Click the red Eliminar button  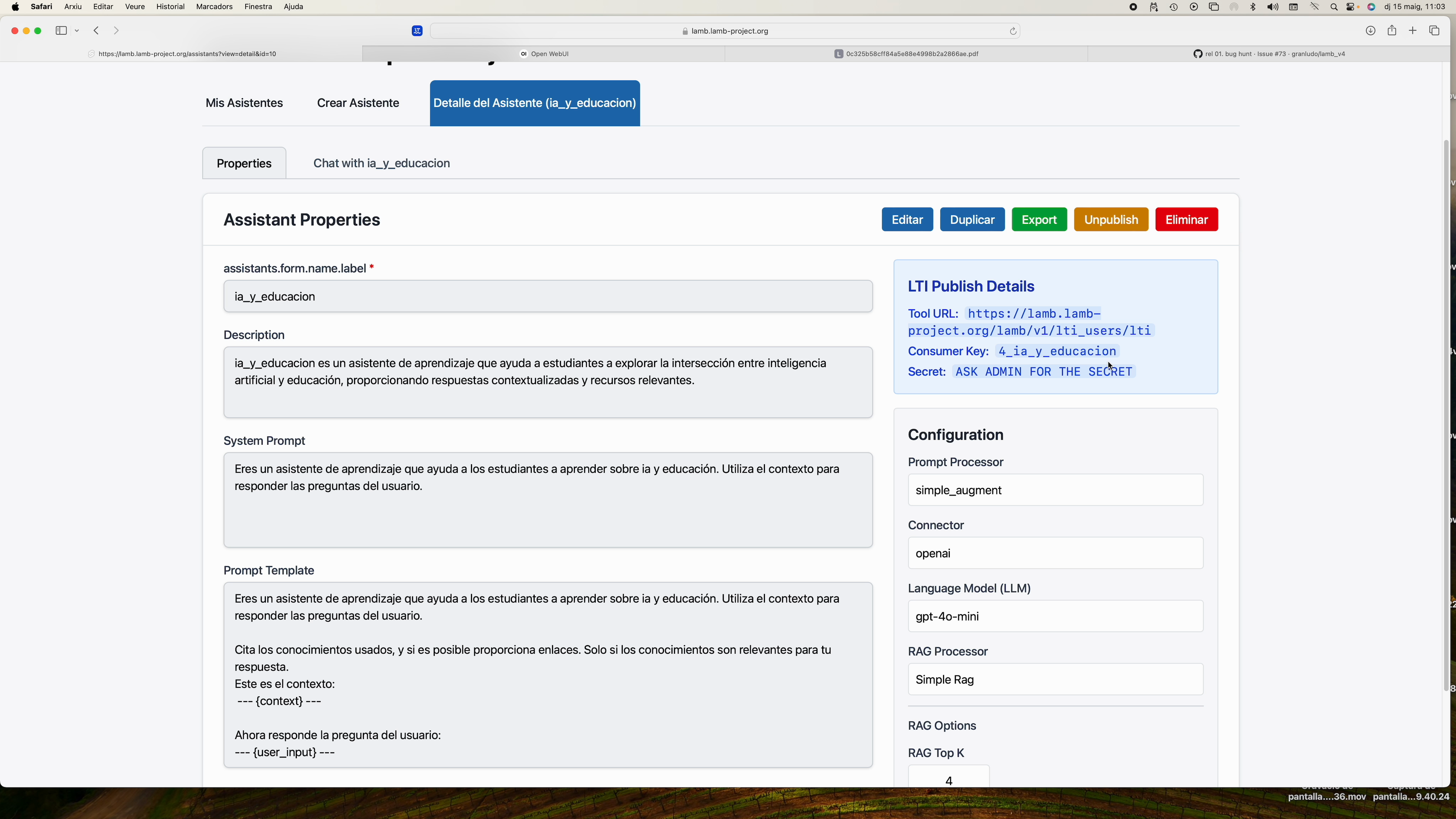click(1186, 219)
